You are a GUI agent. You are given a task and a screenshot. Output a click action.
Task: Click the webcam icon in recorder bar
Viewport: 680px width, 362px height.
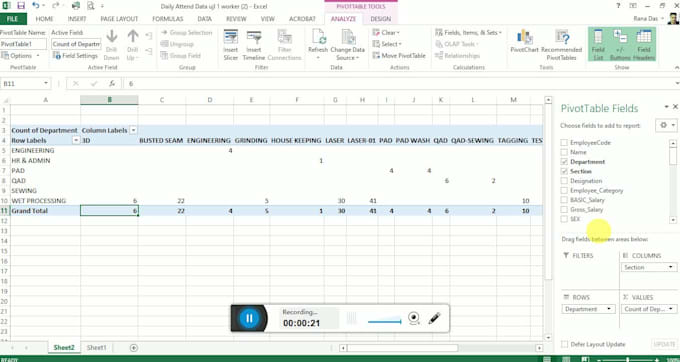pyautogui.click(x=414, y=319)
